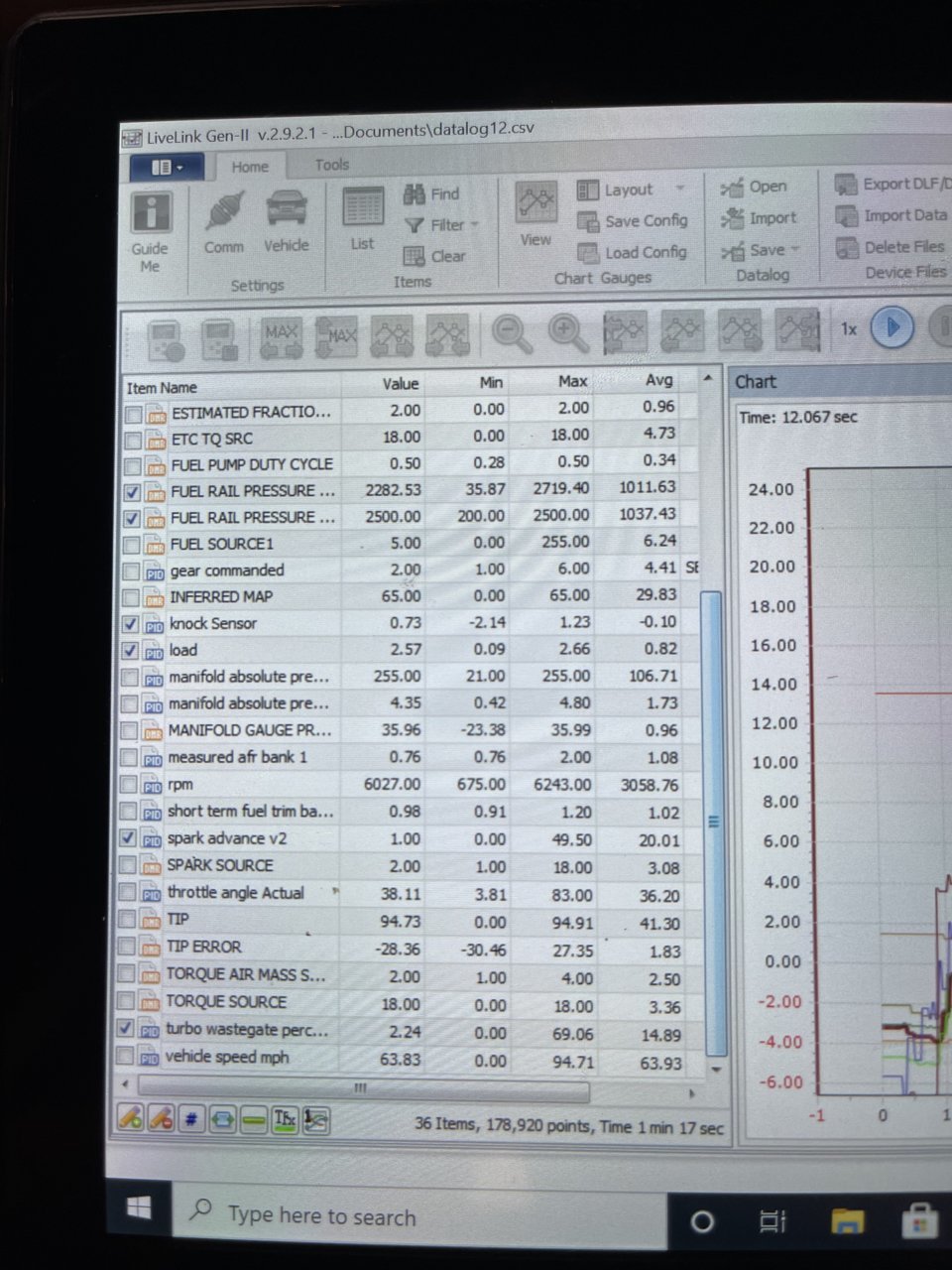
Task: Switch to the Tools ribbon tab
Action: [332, 165]
